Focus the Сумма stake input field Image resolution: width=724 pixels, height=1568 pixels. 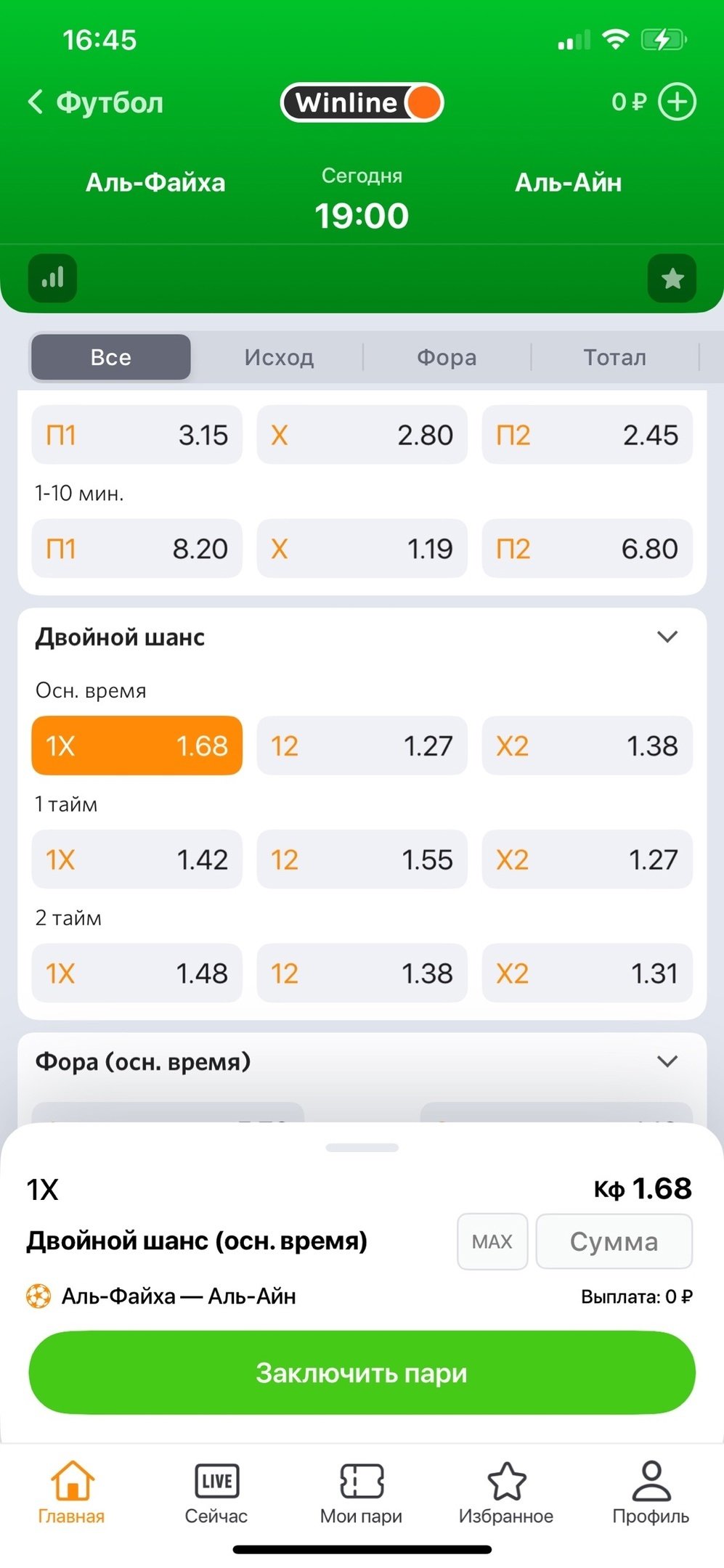click(614, 1241)
